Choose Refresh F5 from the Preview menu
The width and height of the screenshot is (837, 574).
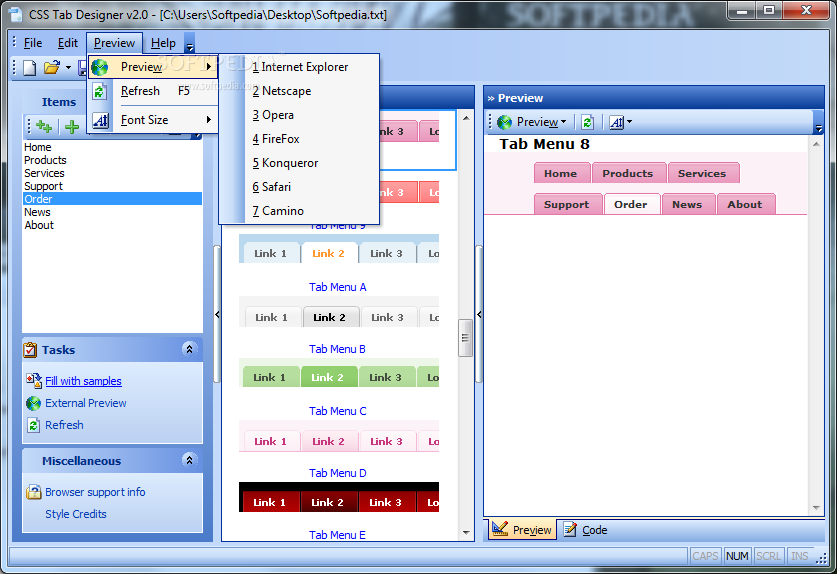tap(153, 91)
